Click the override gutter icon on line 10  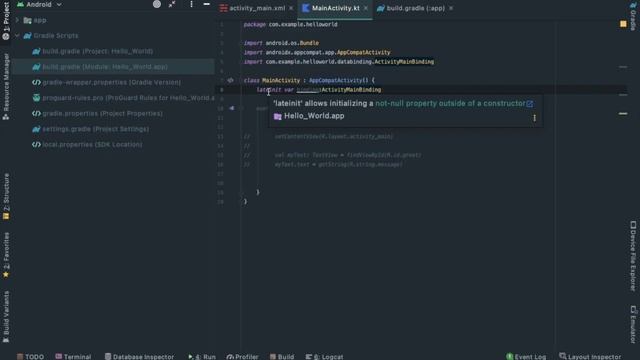[231, 108]
